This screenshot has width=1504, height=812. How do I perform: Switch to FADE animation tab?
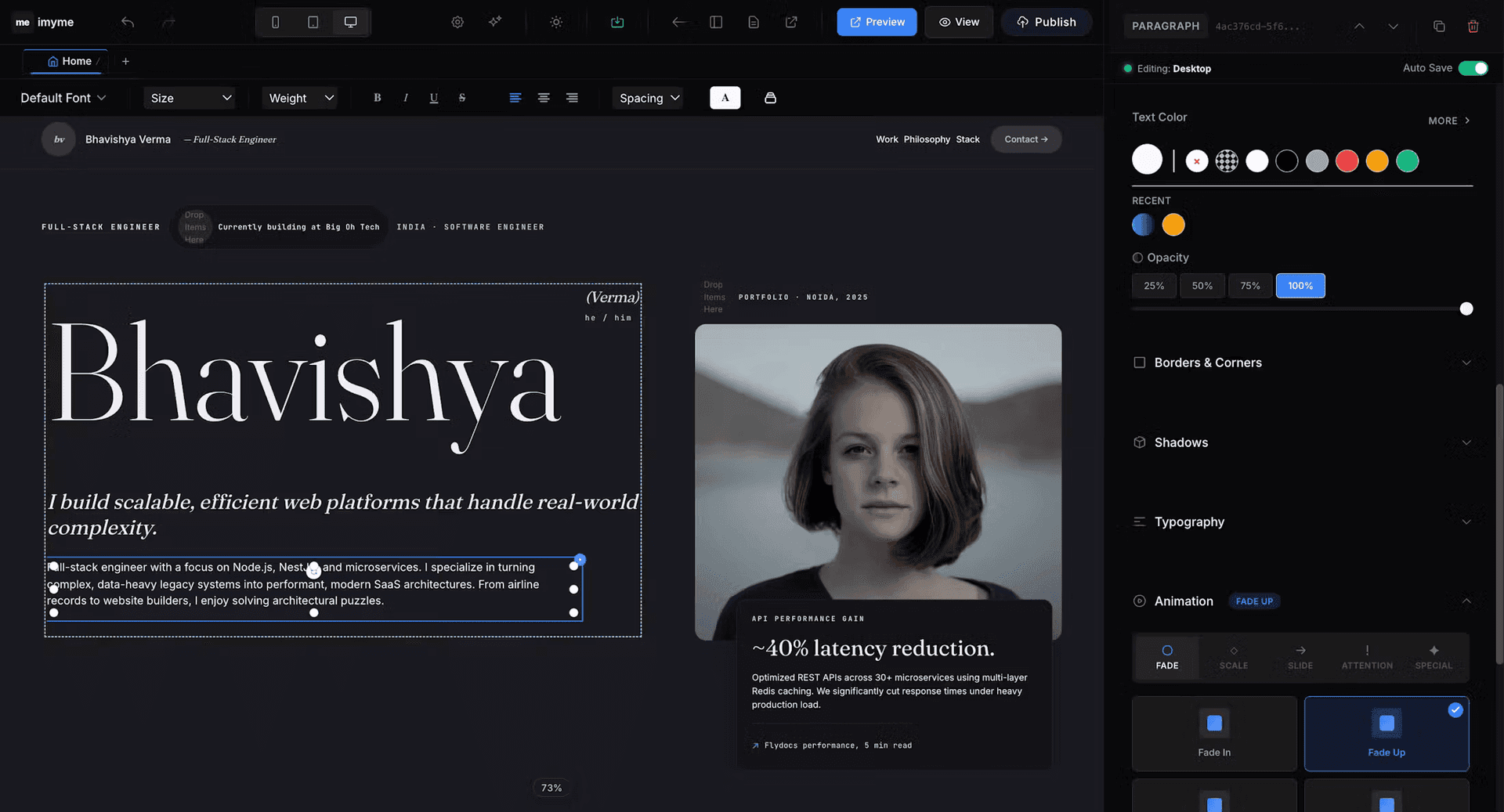[x=1167, y=657]
